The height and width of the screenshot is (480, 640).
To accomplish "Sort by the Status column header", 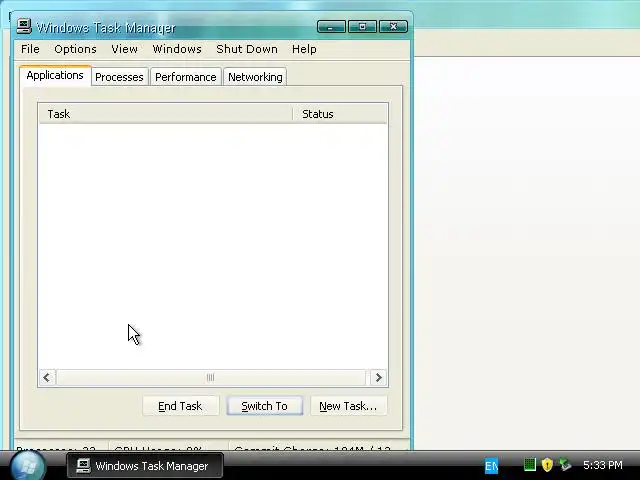I will 340,114.
